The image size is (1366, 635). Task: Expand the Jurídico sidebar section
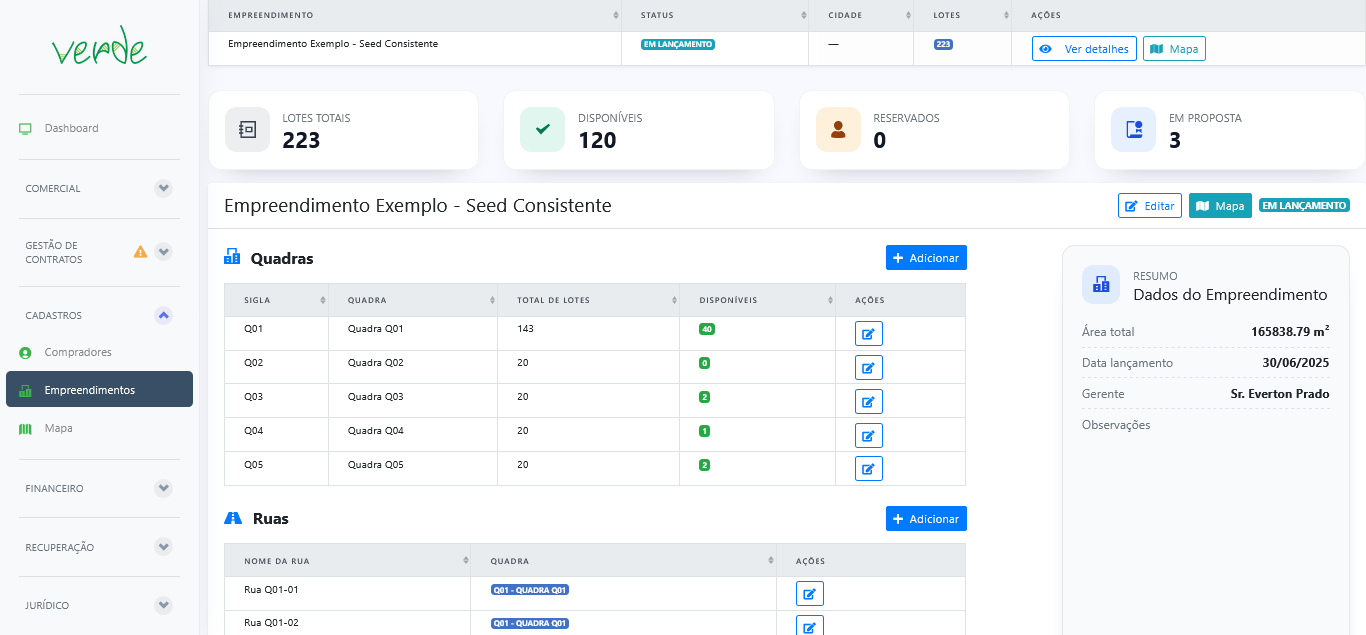pos(164,605)
